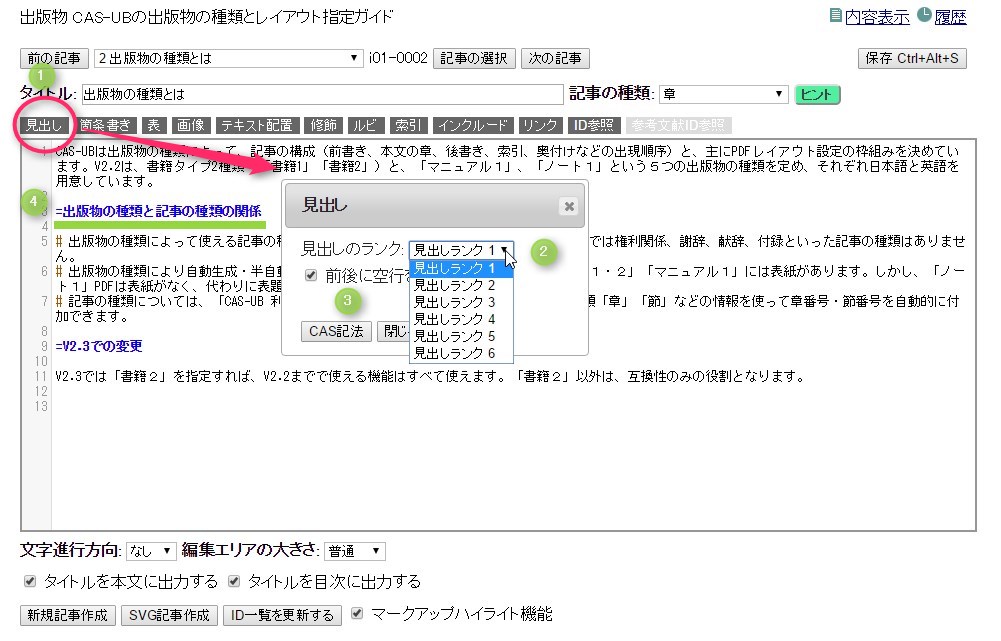1001x641 pixels.
Task: Choose 見出しランク 6 from the list
Action: (461, 353)
